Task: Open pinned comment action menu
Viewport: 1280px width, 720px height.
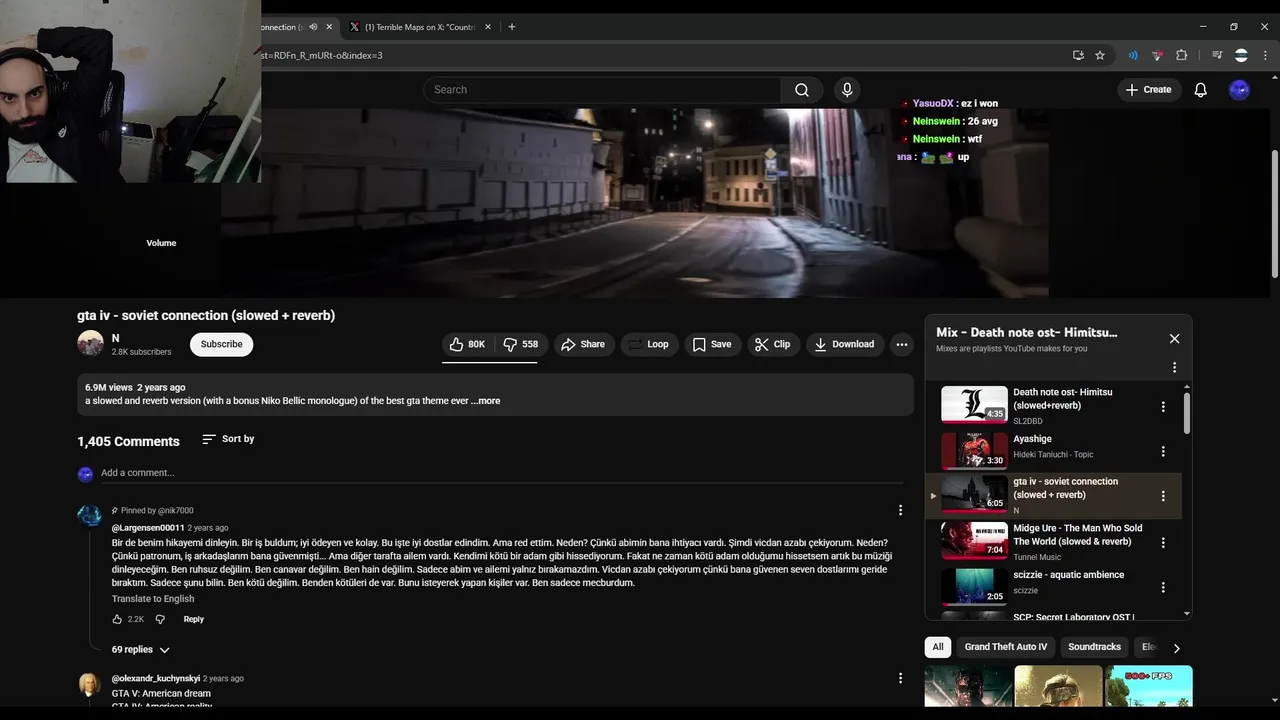Action: tap(900, 510)
